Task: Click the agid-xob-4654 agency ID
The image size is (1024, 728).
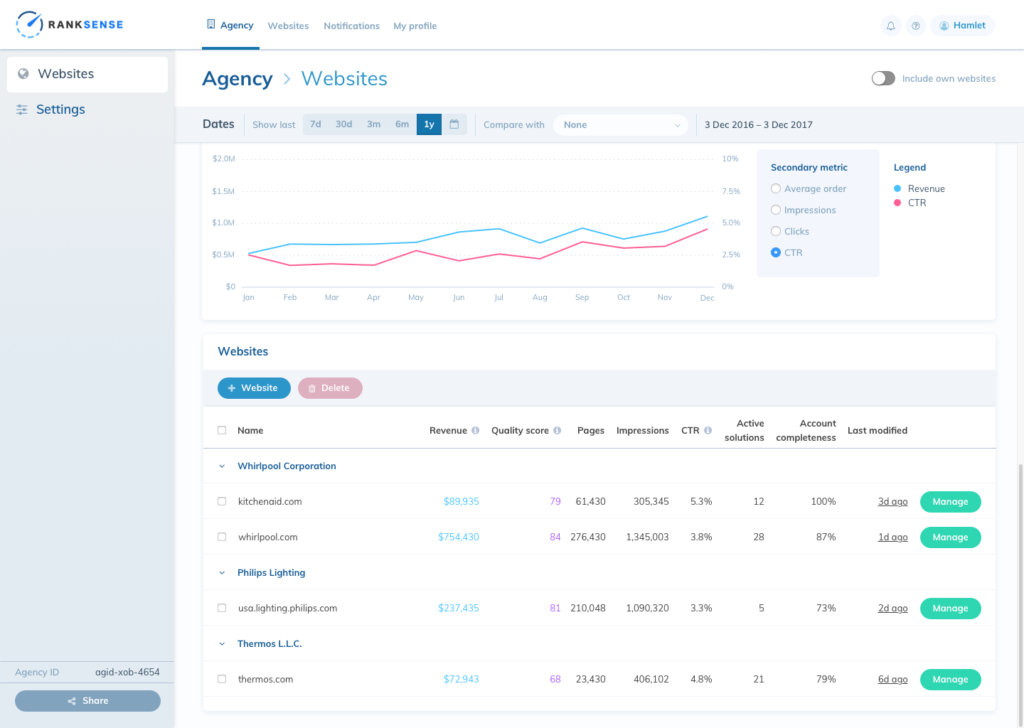Action: 127,672
